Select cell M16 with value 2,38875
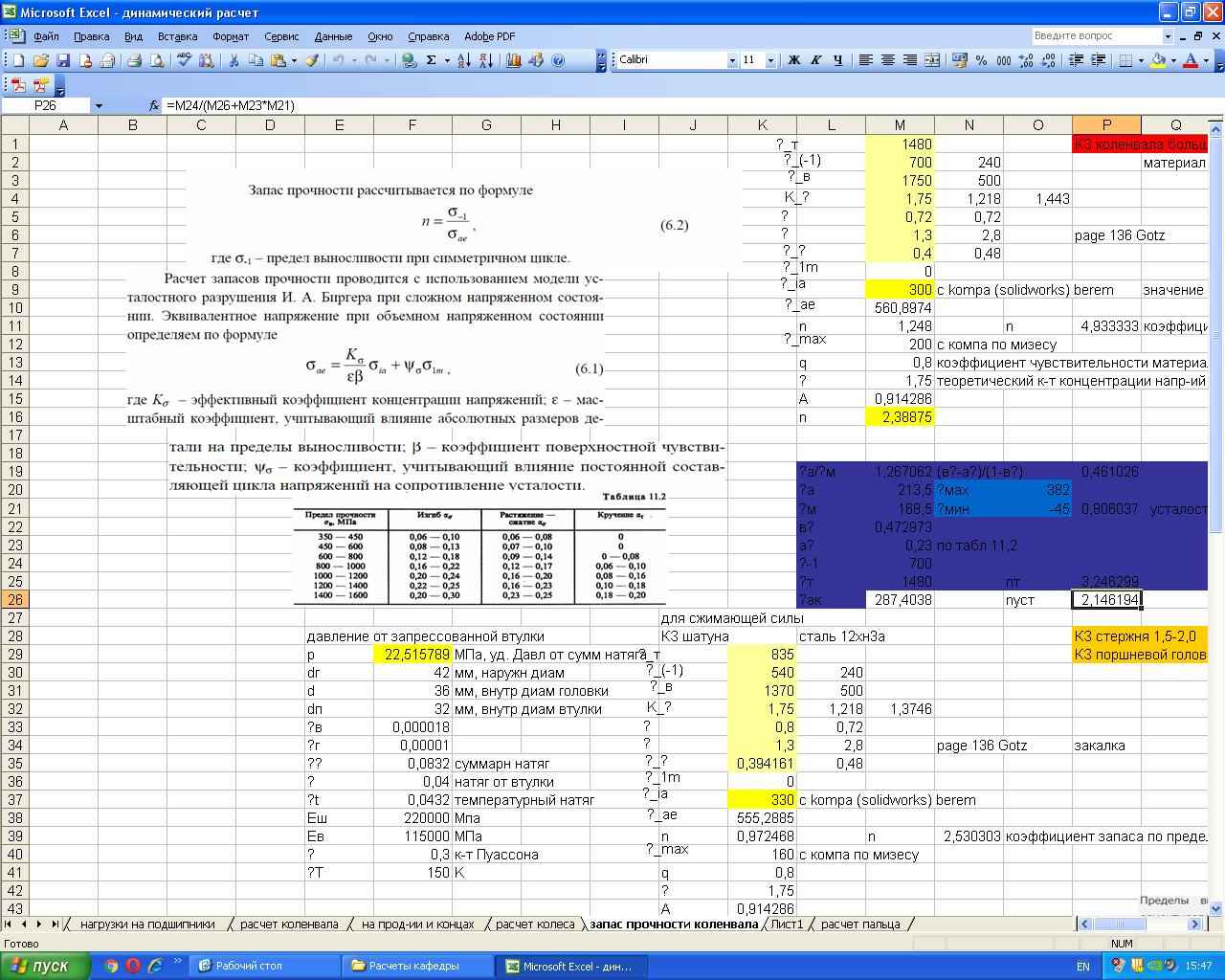This screenshot has width=1225, height=980. tap(900, 417)
